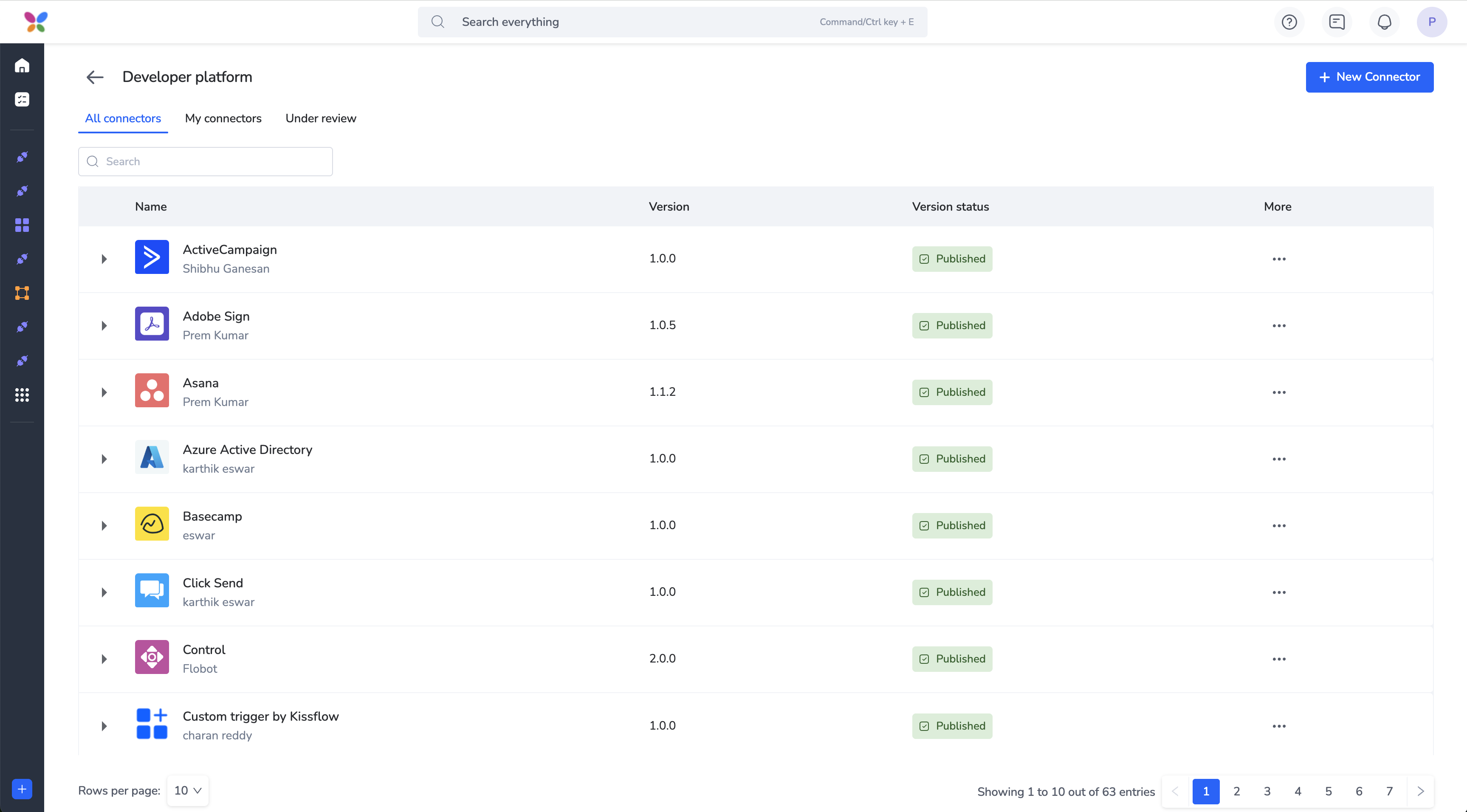Viewport: 1467px width, 812px height.
Task: Click the Version status column header
Action: tap(951, 207)
